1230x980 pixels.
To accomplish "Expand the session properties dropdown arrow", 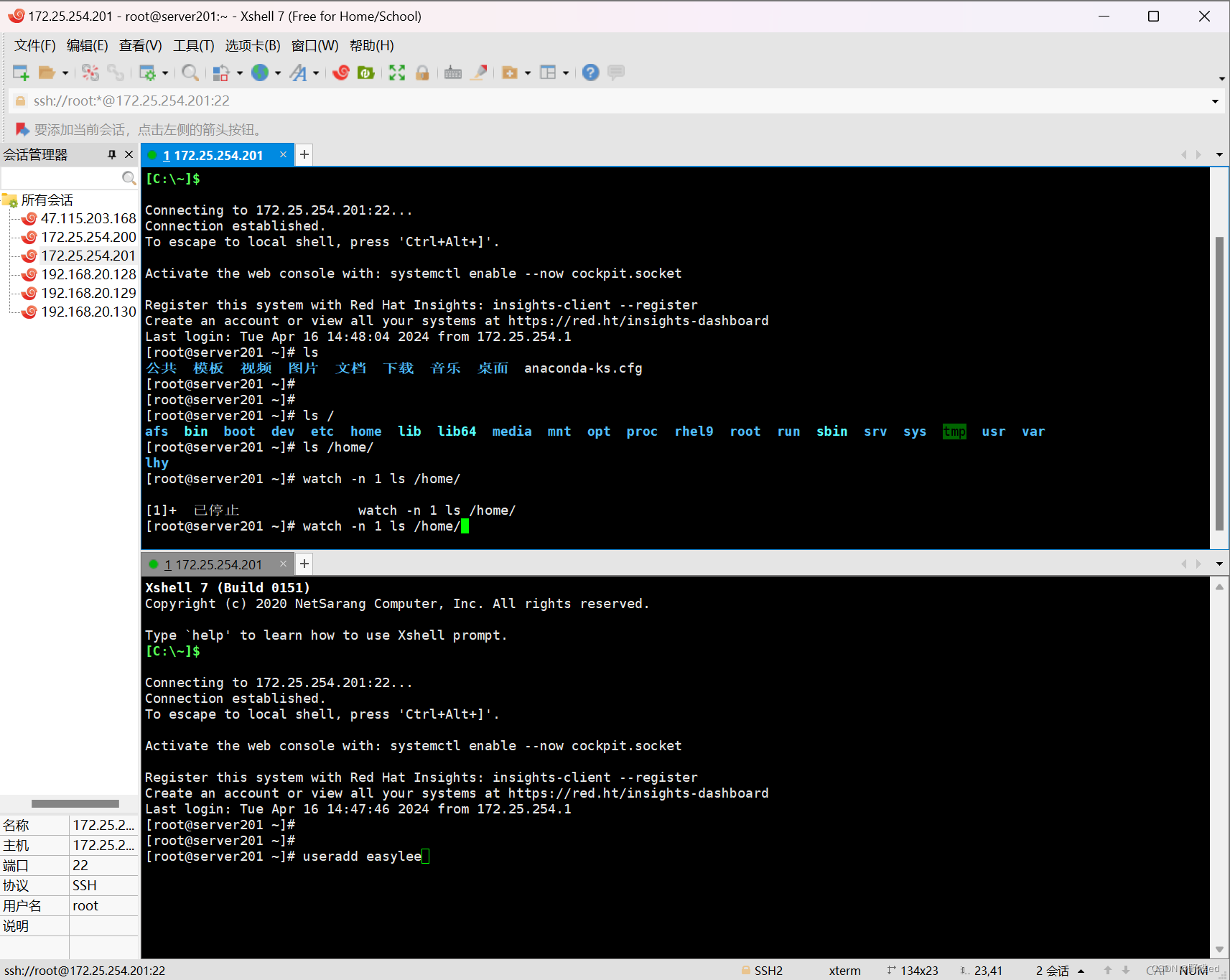I will [165, 73].
